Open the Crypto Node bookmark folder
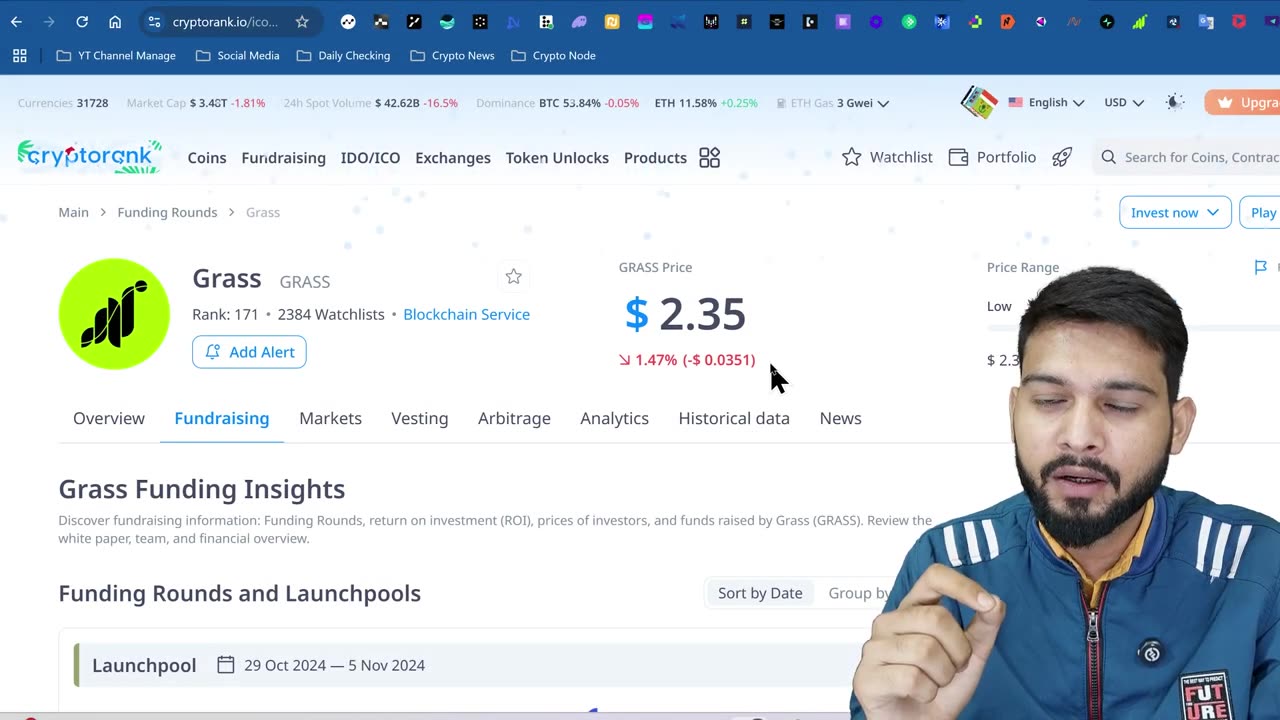1280x720 pixels. coord(553,56)
